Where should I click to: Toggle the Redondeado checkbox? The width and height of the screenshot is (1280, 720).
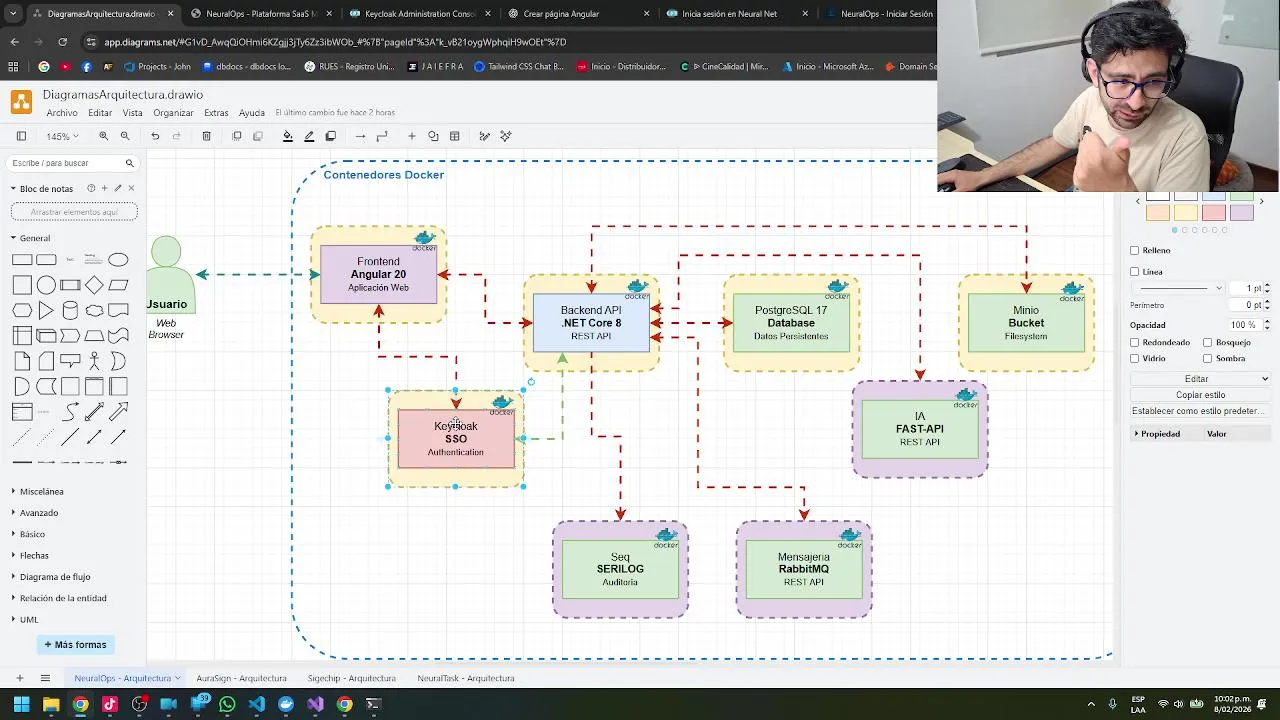tap(1135, 342)
